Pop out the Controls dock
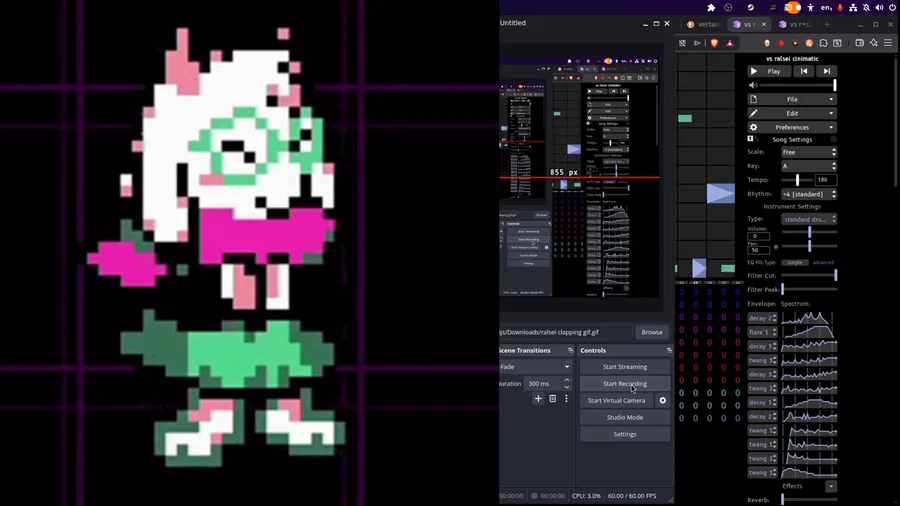This screenshot has height=506, width=900. [669, 350]
